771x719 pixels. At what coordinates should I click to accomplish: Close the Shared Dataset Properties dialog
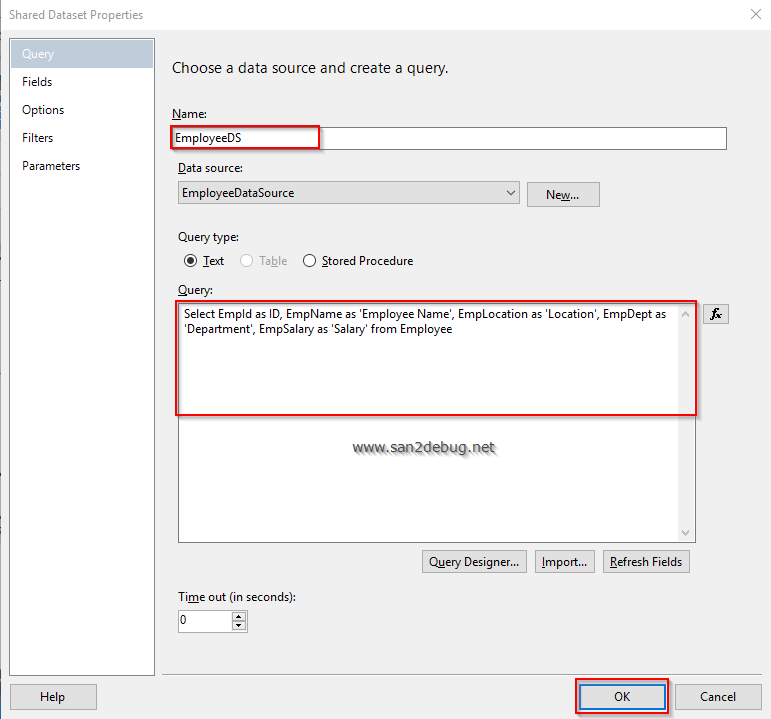(754, 15)
